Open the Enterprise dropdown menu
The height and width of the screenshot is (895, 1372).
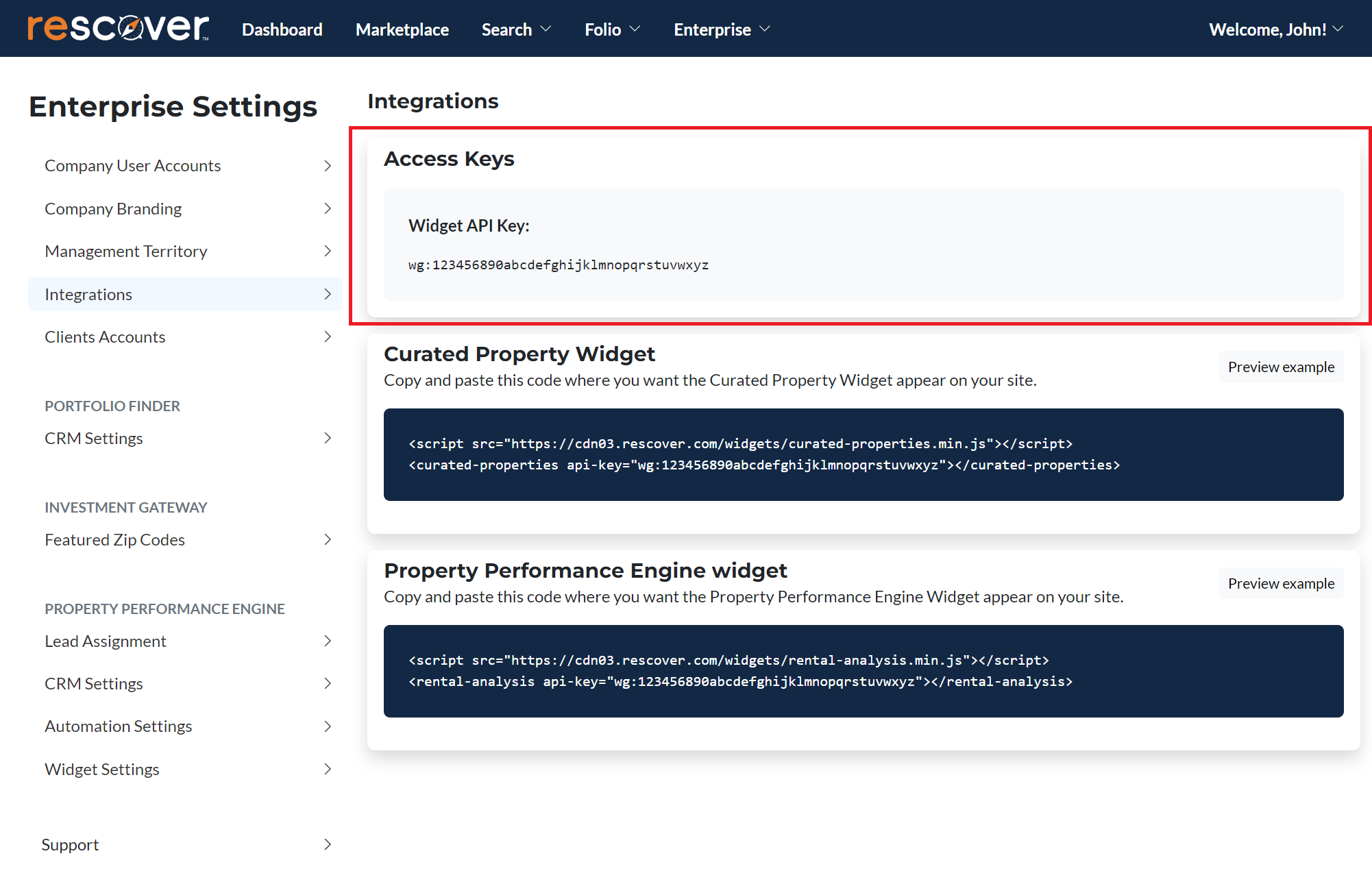coord(722,29)
